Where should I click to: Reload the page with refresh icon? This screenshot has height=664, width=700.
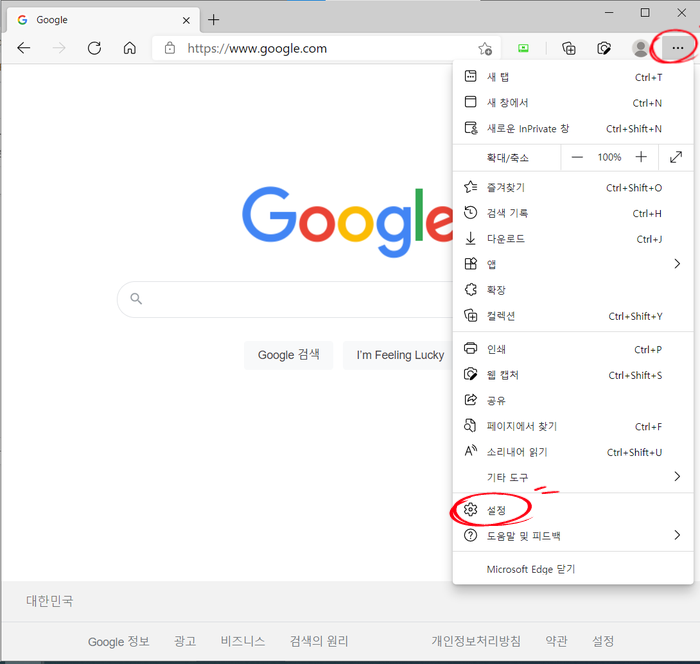pyautogui.click(x=94, y=48)
